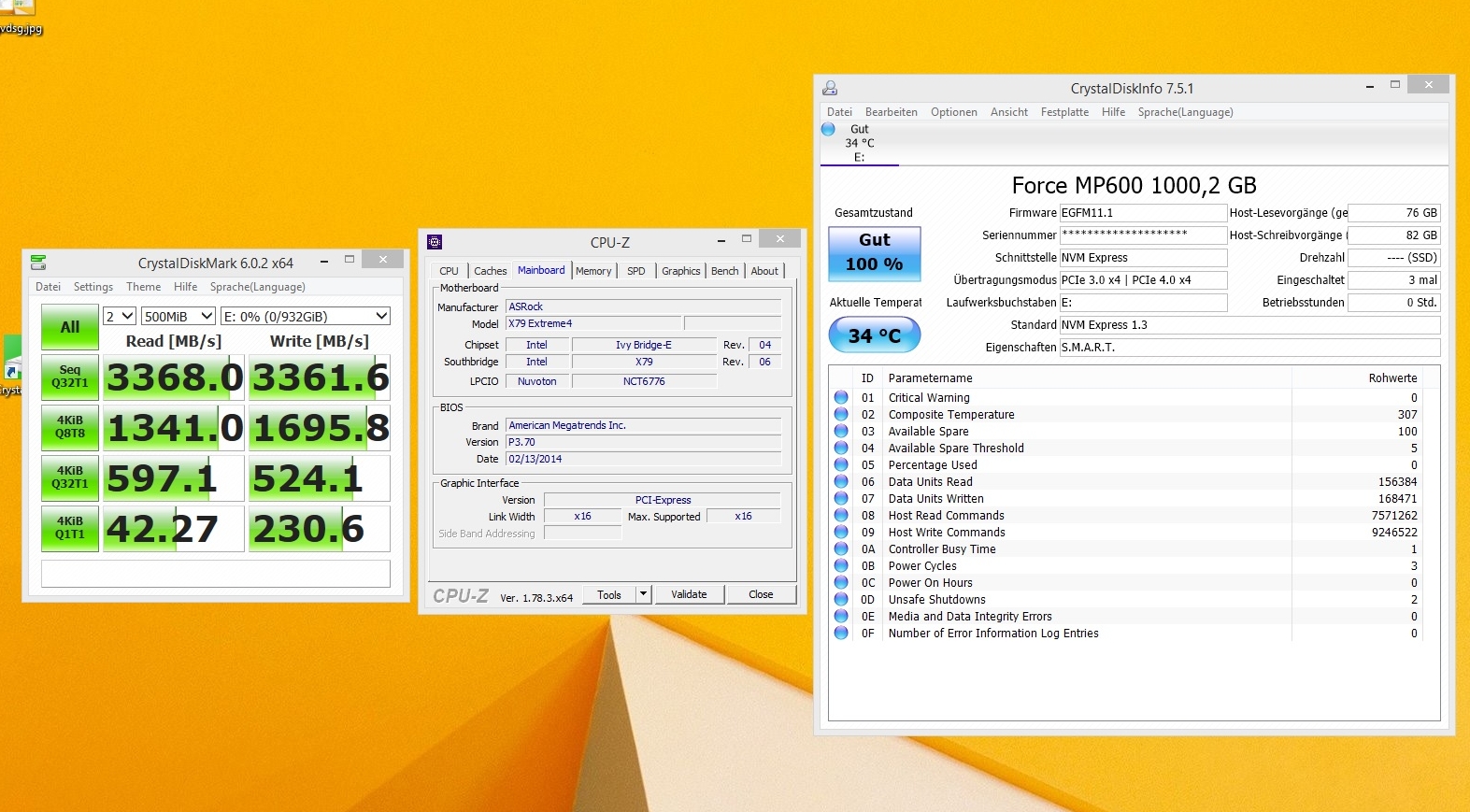
Task: Click the status orb for Controller Busy Time
Action: click(x=841, y=548)
